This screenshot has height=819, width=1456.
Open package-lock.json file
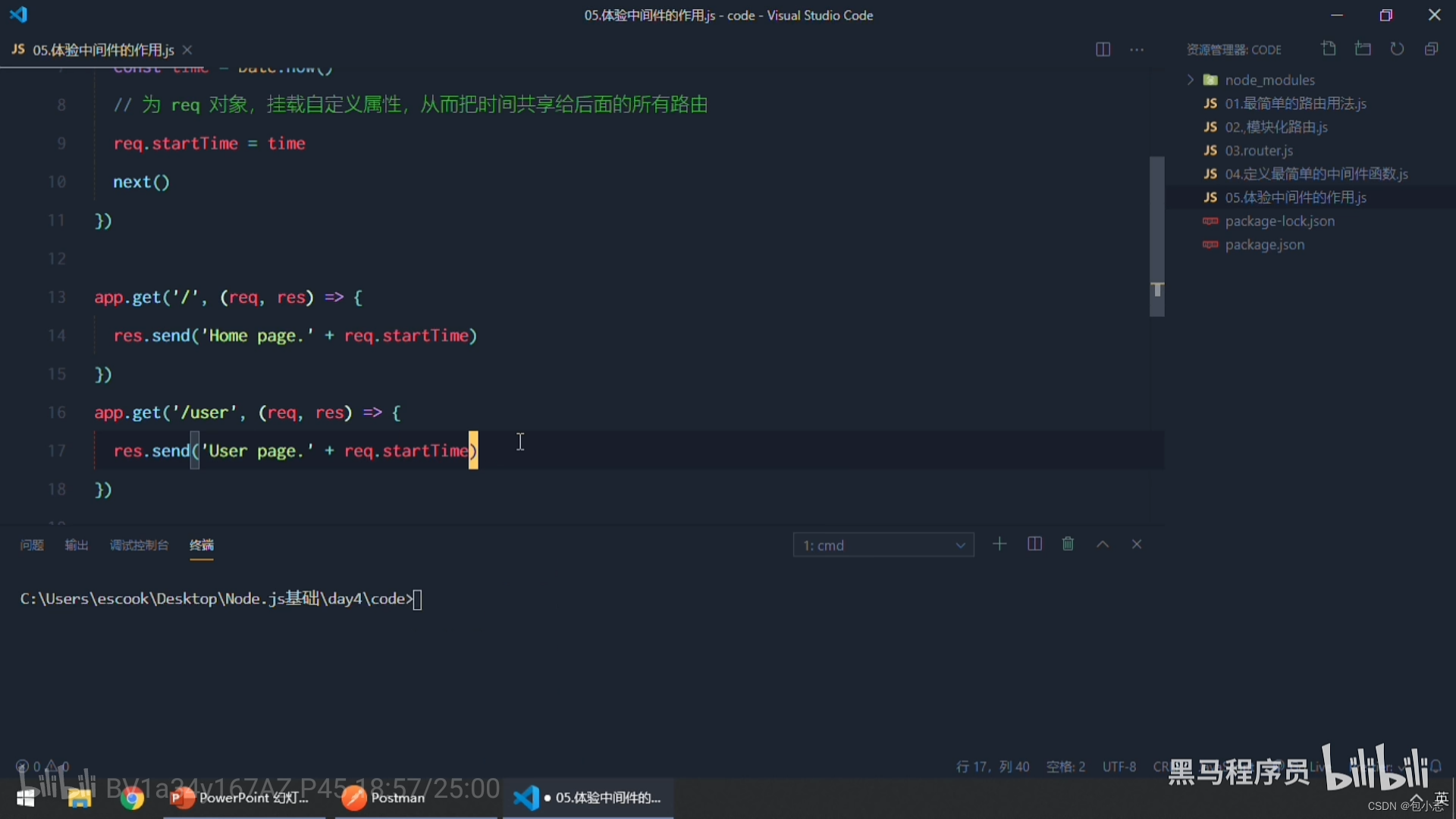1279,221
